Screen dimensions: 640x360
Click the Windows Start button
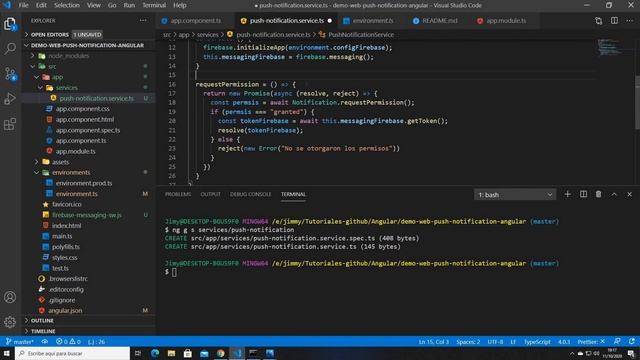pyautogui.click(x=7, y=353)
